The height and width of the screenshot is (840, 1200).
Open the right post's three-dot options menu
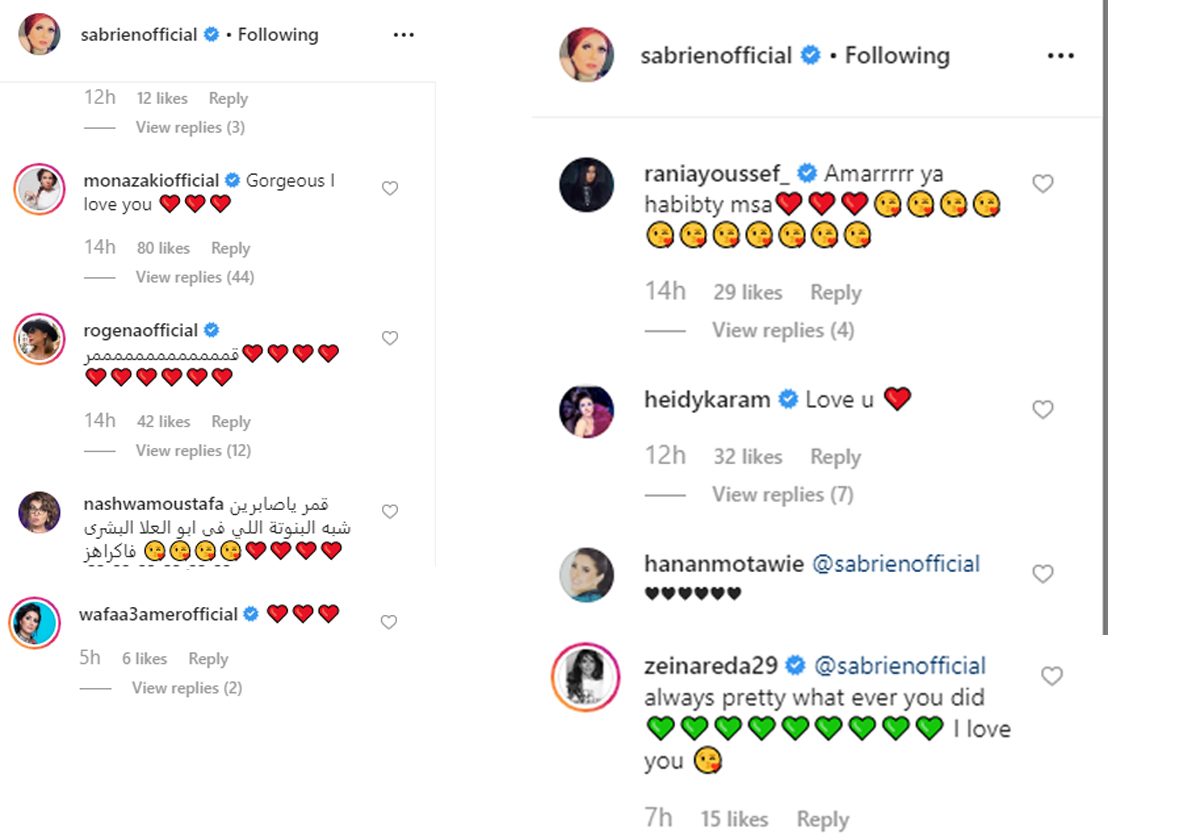(x=1060, y=56)
